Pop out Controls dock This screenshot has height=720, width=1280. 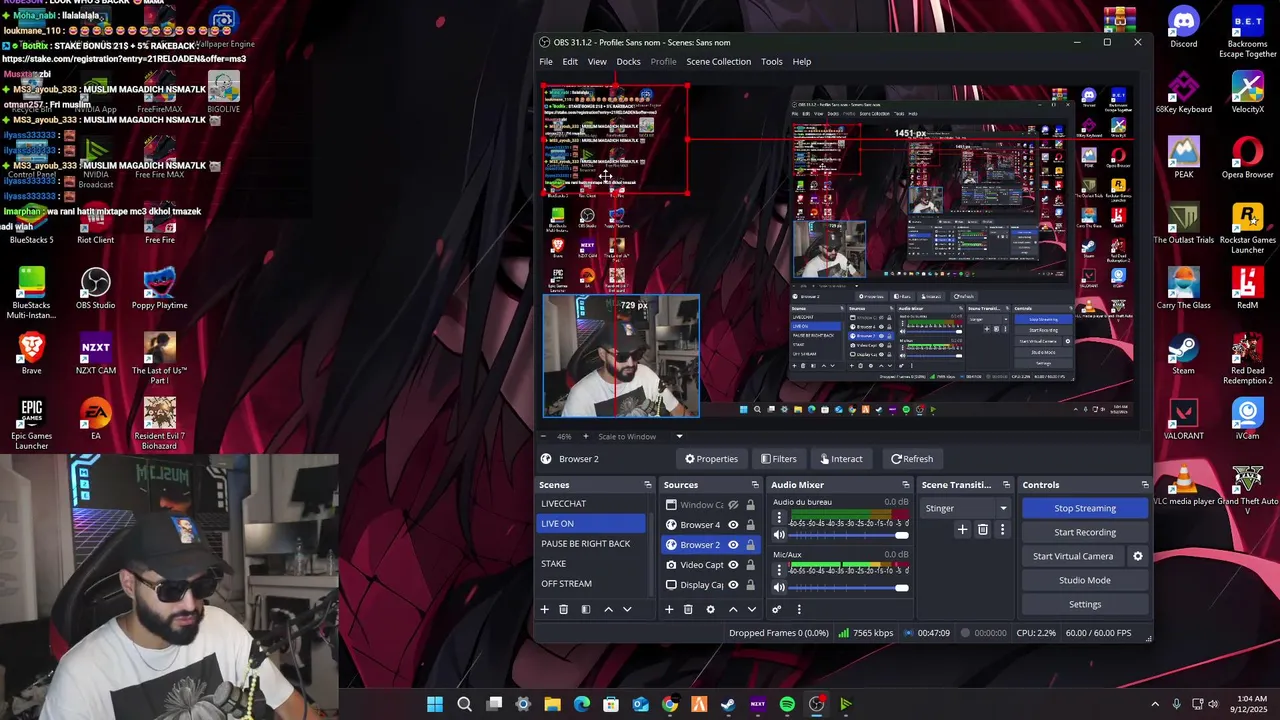coord(1144,485)
